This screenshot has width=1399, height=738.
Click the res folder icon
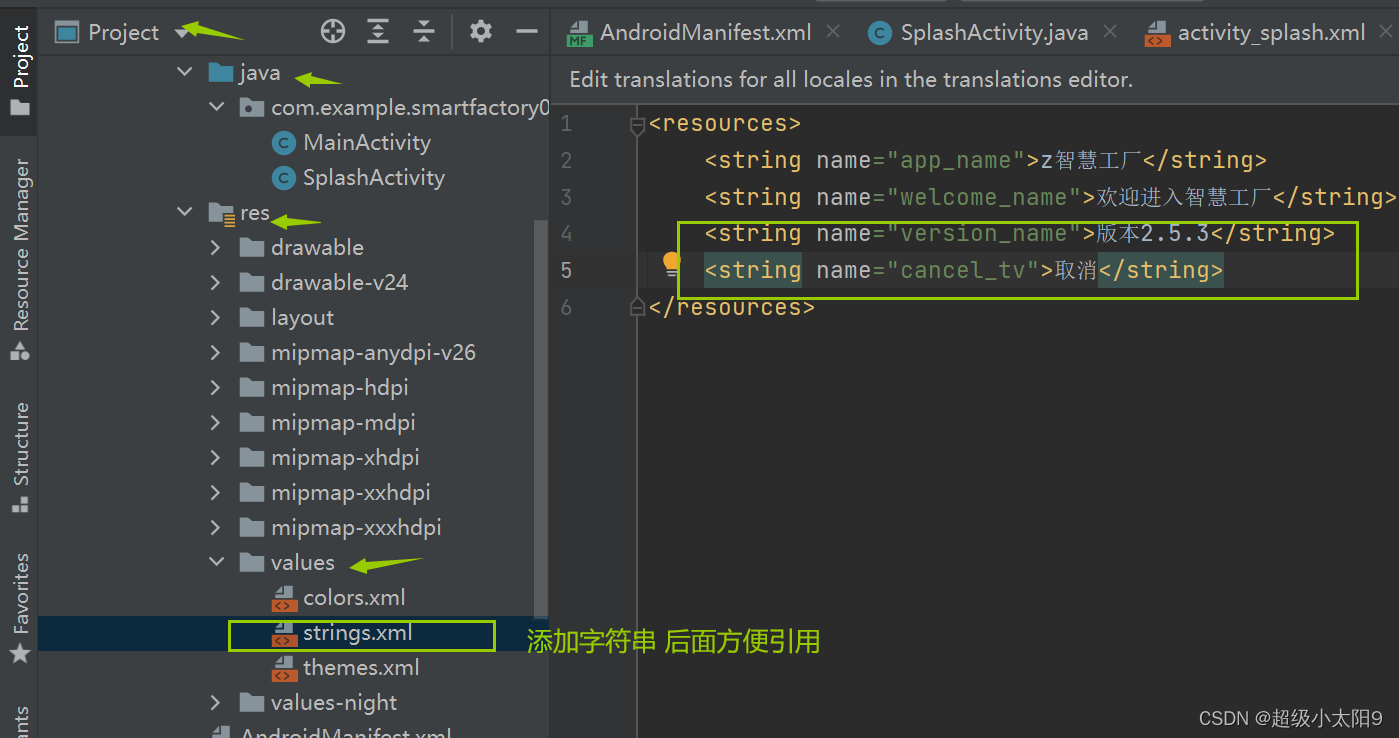(221, 212)
